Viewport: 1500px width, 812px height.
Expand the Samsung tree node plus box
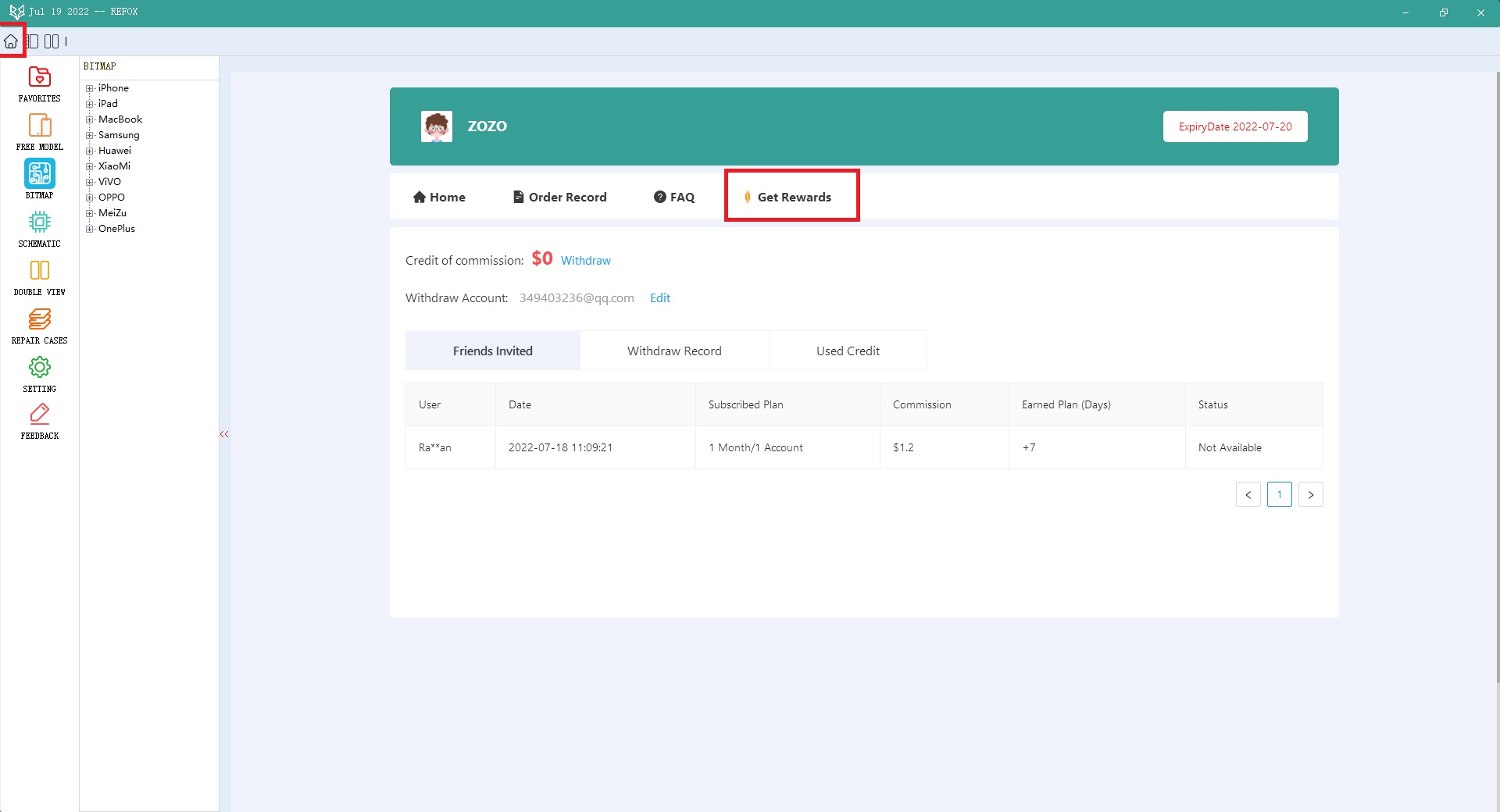[90, 135]
